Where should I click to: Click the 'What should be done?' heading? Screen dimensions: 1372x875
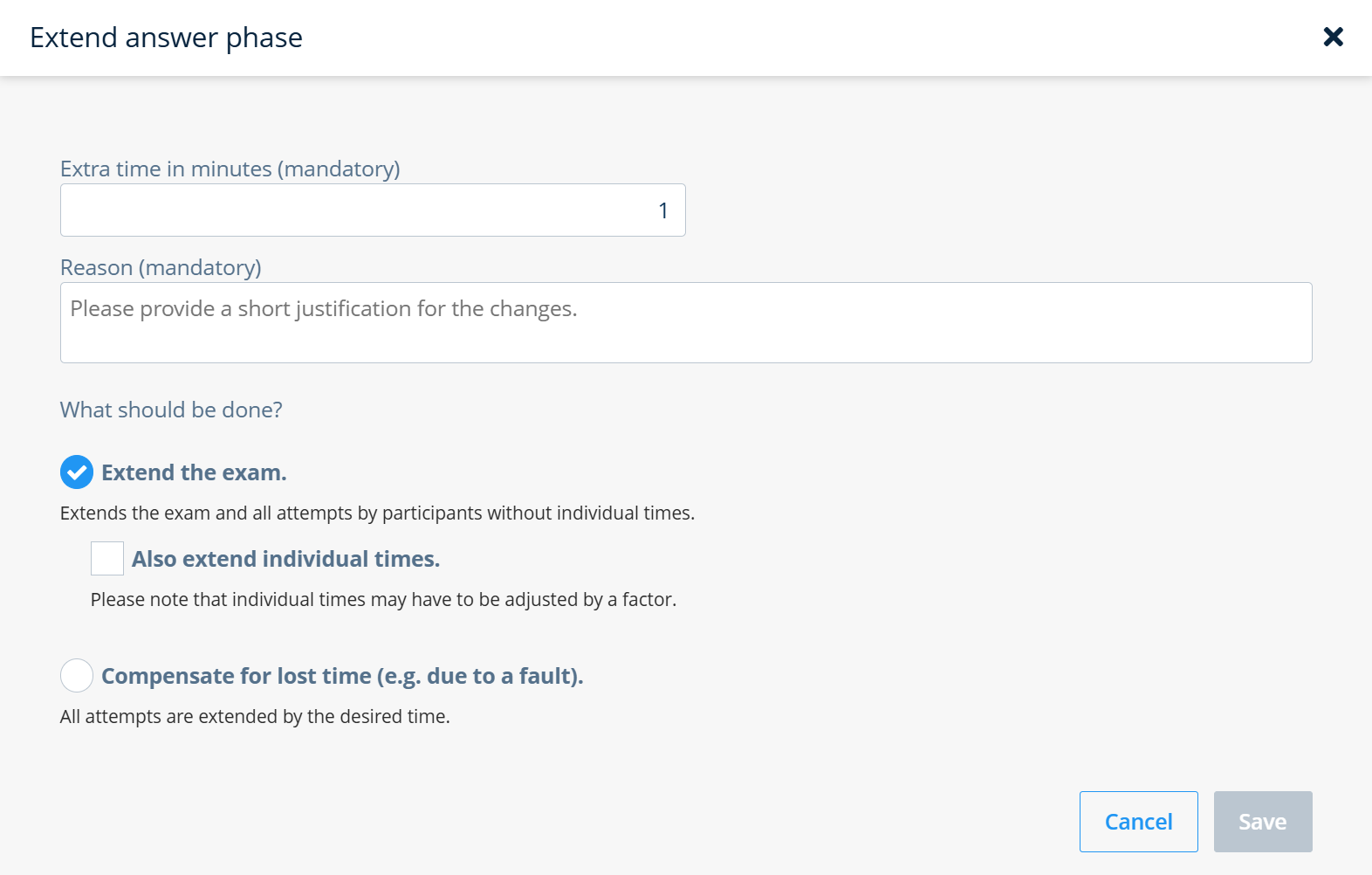(x=171, y=410)
